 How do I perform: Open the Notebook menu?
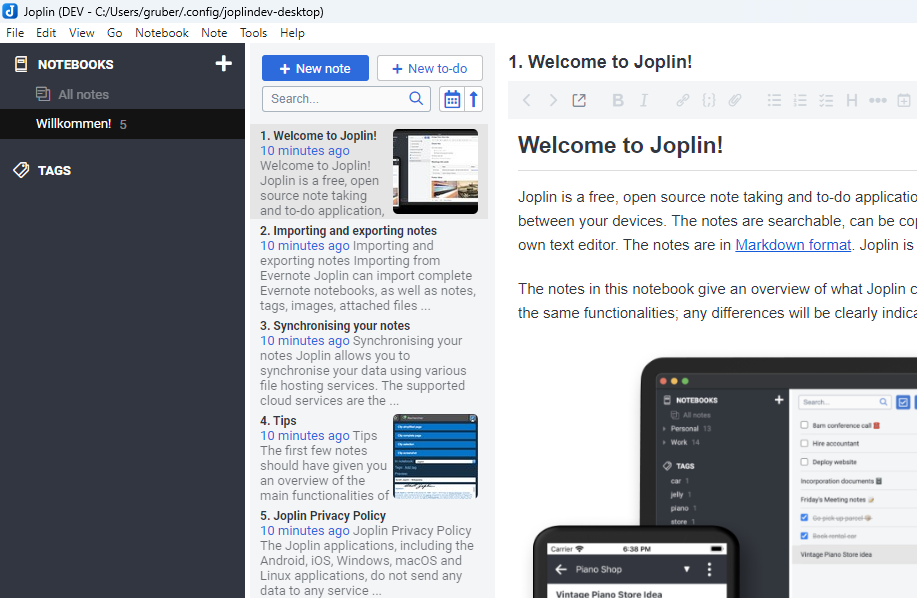click(x=162, y=33)
